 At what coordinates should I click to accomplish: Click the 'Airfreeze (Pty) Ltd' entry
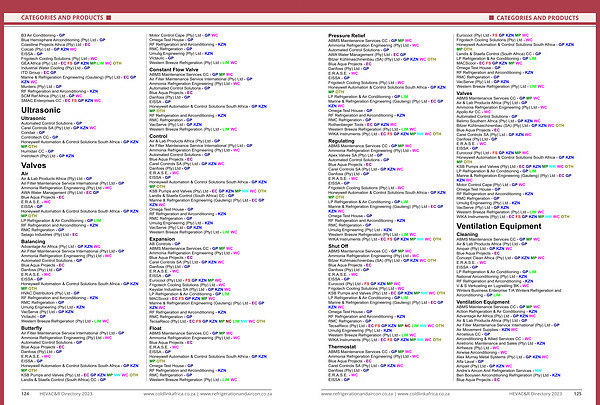[478, 348]
